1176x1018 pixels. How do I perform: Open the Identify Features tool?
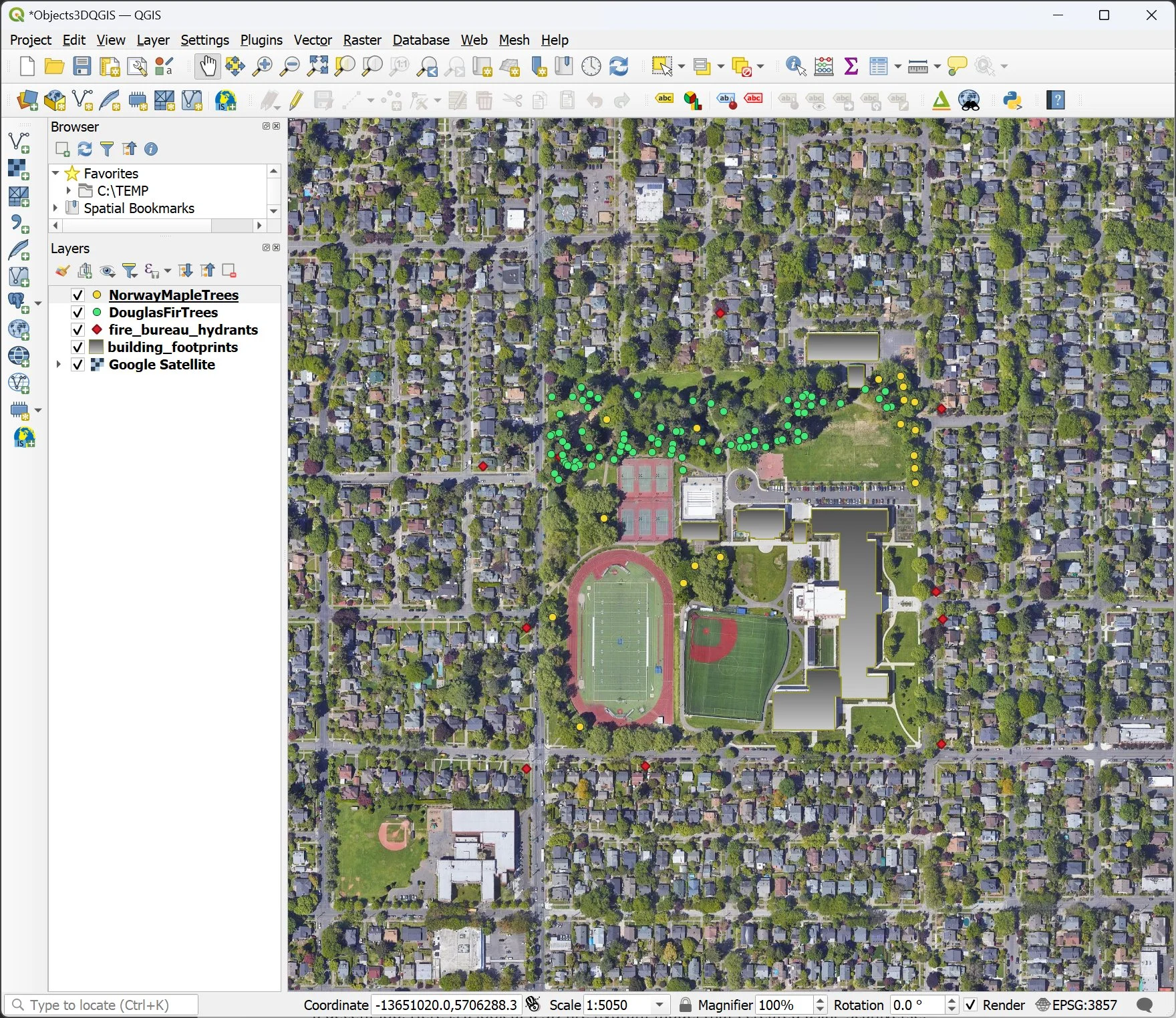(x=794, y=66)
